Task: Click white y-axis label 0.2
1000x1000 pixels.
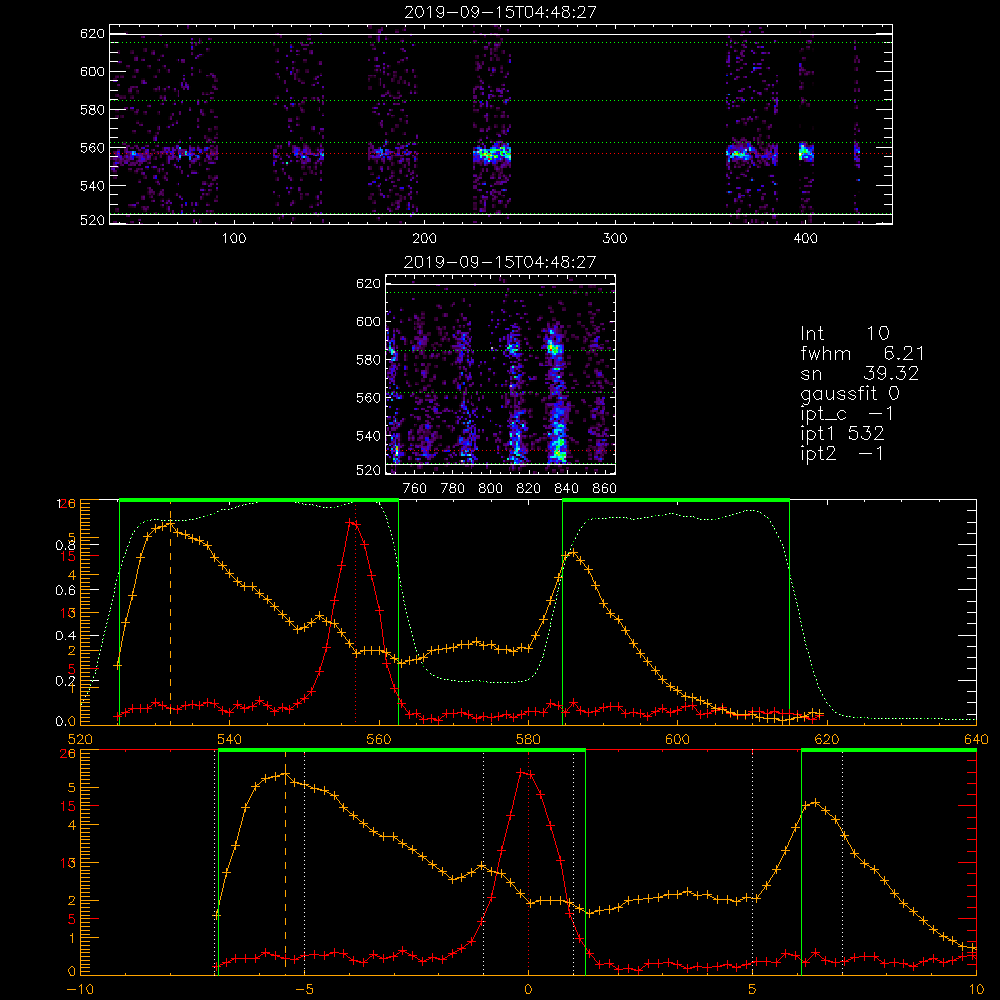Action: [66, 681]
